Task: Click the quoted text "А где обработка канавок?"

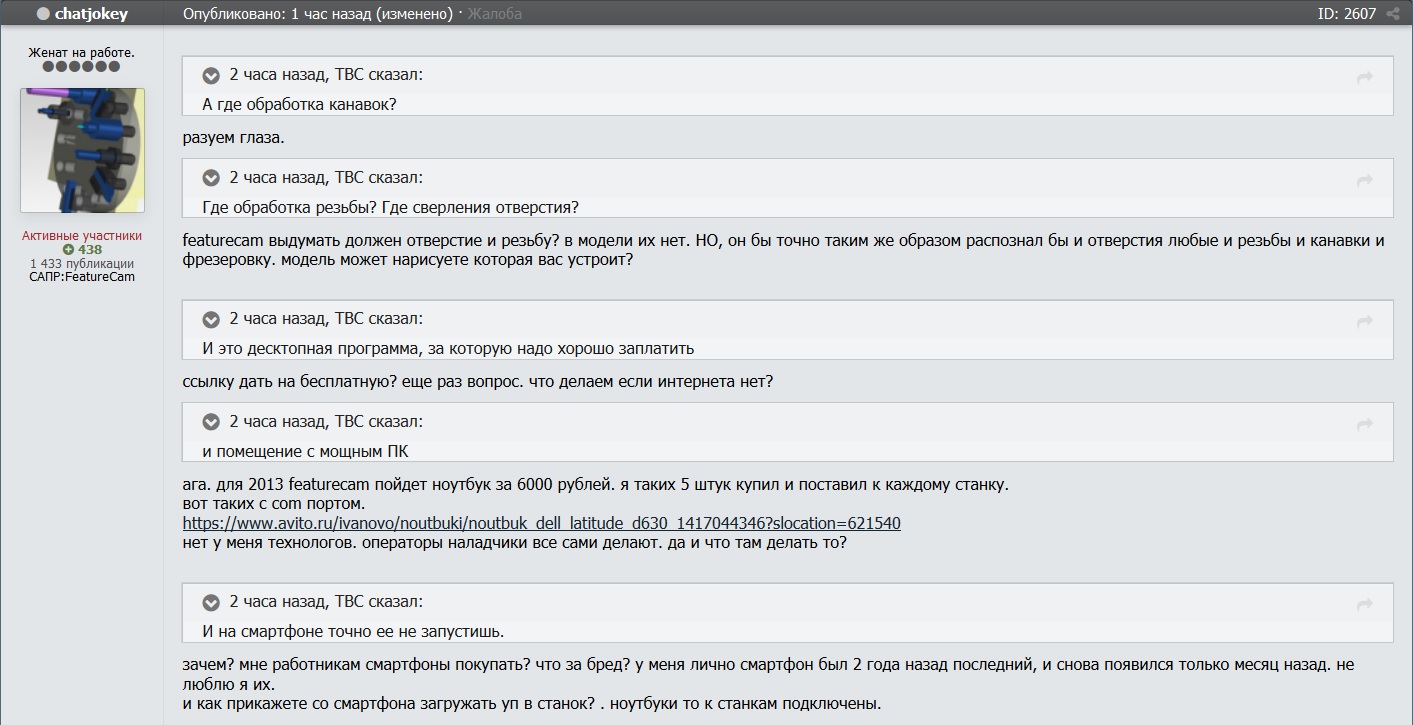Action: point(299,104)
